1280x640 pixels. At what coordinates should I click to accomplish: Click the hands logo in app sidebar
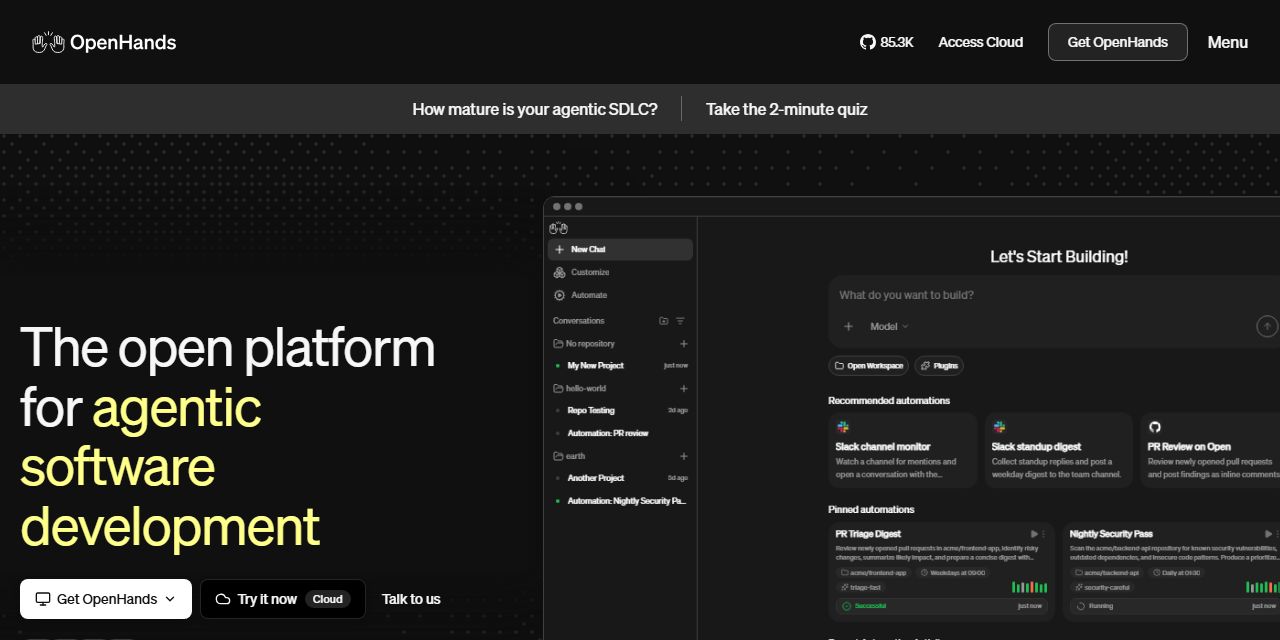[x=558, y=228]
